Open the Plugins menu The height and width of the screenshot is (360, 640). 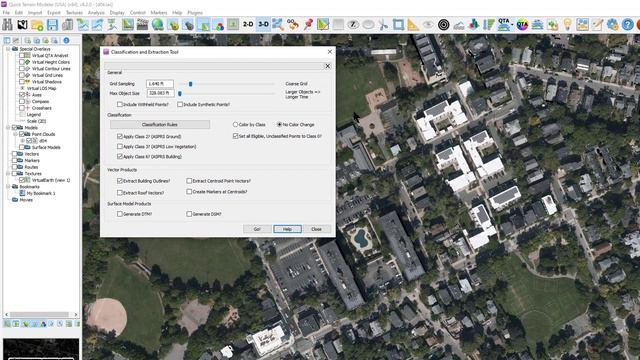(x=195, y=13)
